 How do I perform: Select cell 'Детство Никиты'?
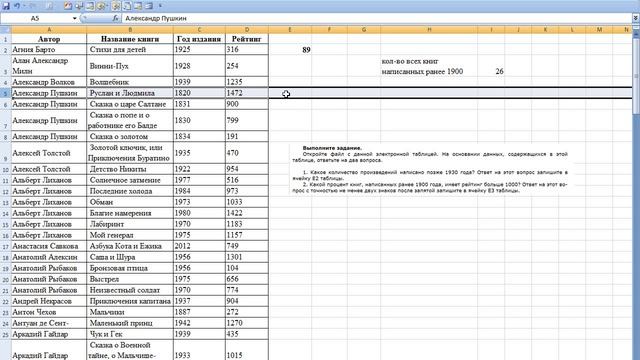[130, 169]
